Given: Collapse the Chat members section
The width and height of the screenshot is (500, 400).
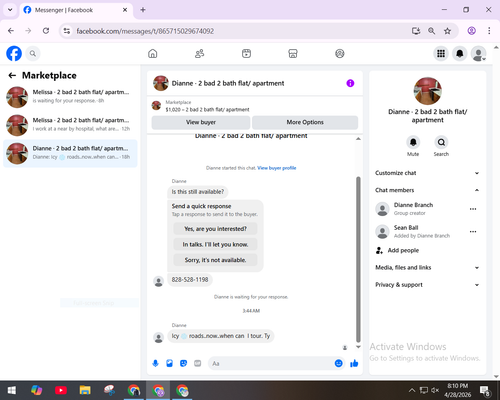Looking at the screenshot, I should pyautogui.click(x=427, y=190).
